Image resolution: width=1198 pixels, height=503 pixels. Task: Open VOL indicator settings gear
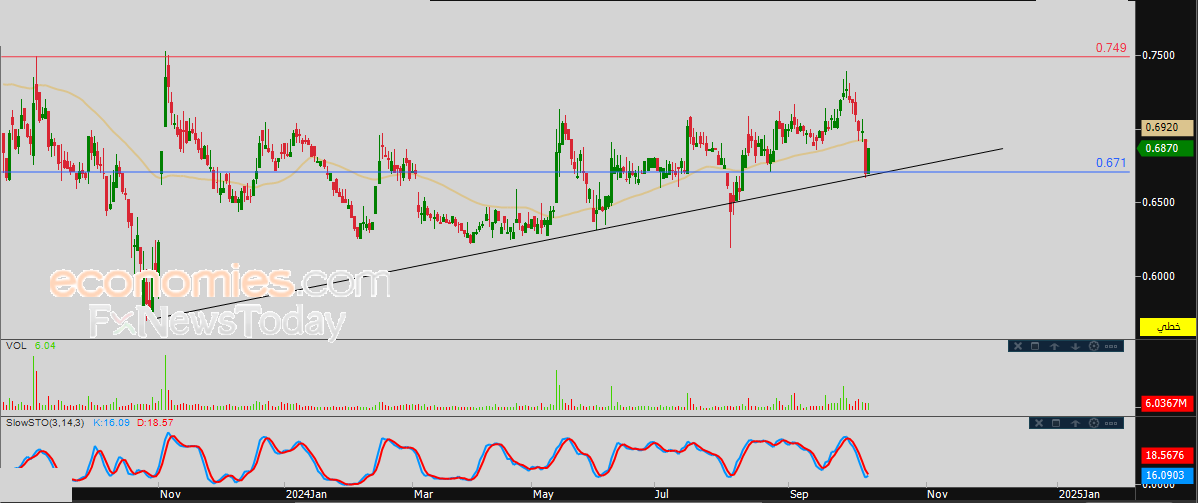coord(1093,346)
